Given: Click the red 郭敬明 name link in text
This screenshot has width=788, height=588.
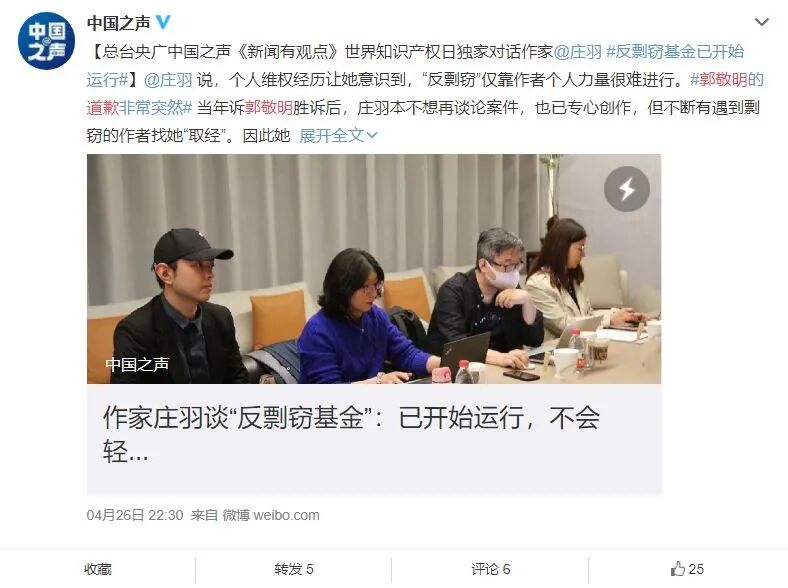Looking at the screenshot, I should 268,108.
